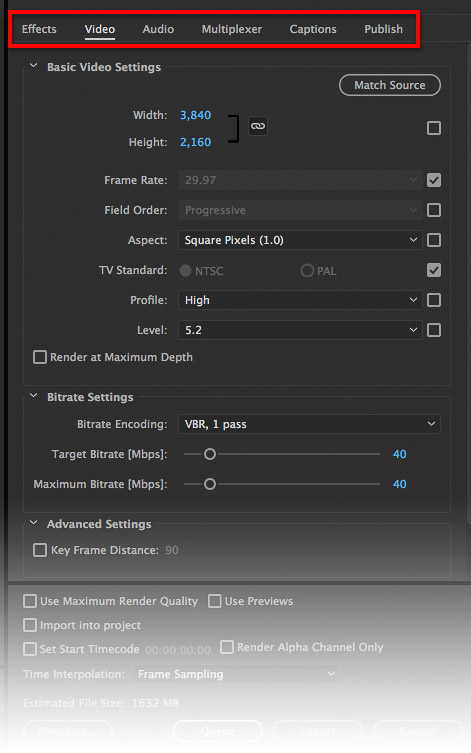The width and height of the screenshot is (471, 753).
Task: Select the PAL radio button
Action: coord(307,271)
